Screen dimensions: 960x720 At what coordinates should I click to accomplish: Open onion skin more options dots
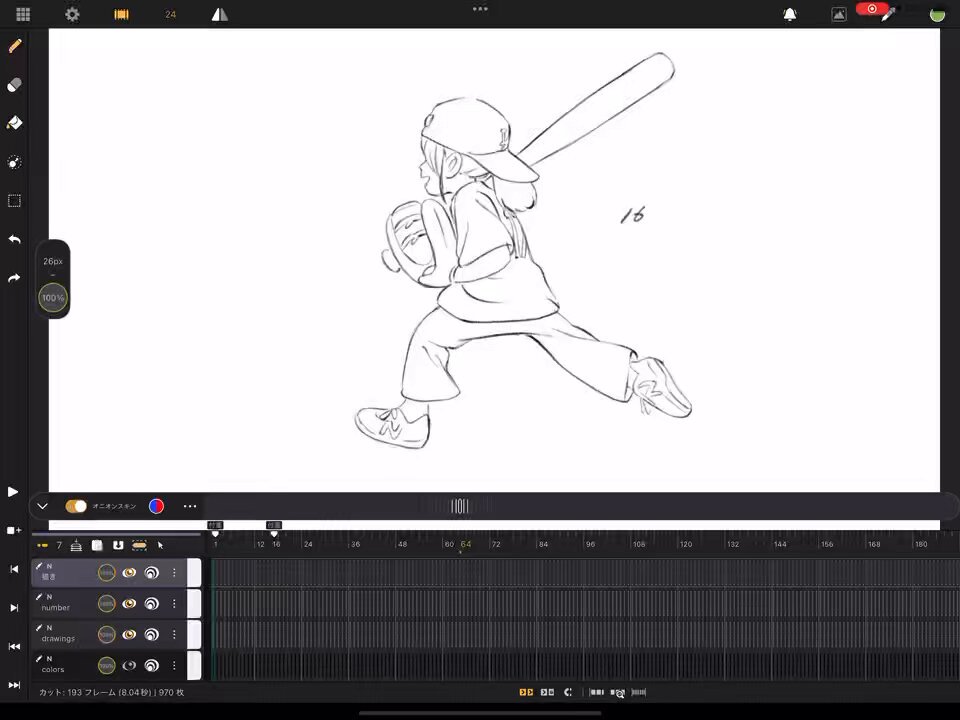click(190, 506)
